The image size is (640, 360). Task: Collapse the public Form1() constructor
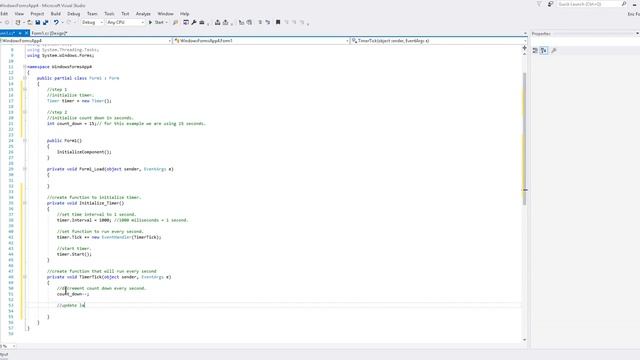pyautogui.click(x=24, y=140)
